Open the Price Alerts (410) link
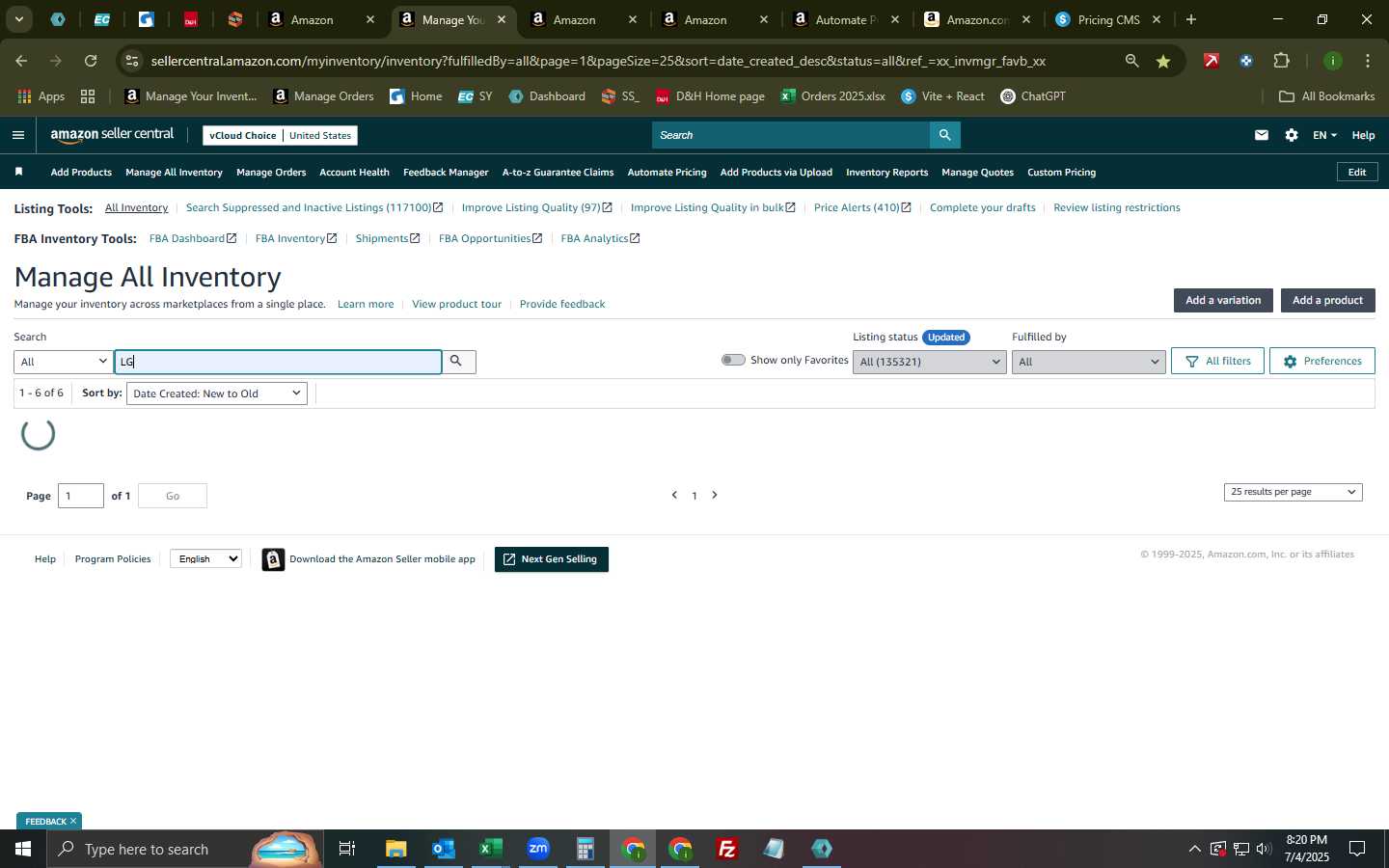 pos(862,207)
